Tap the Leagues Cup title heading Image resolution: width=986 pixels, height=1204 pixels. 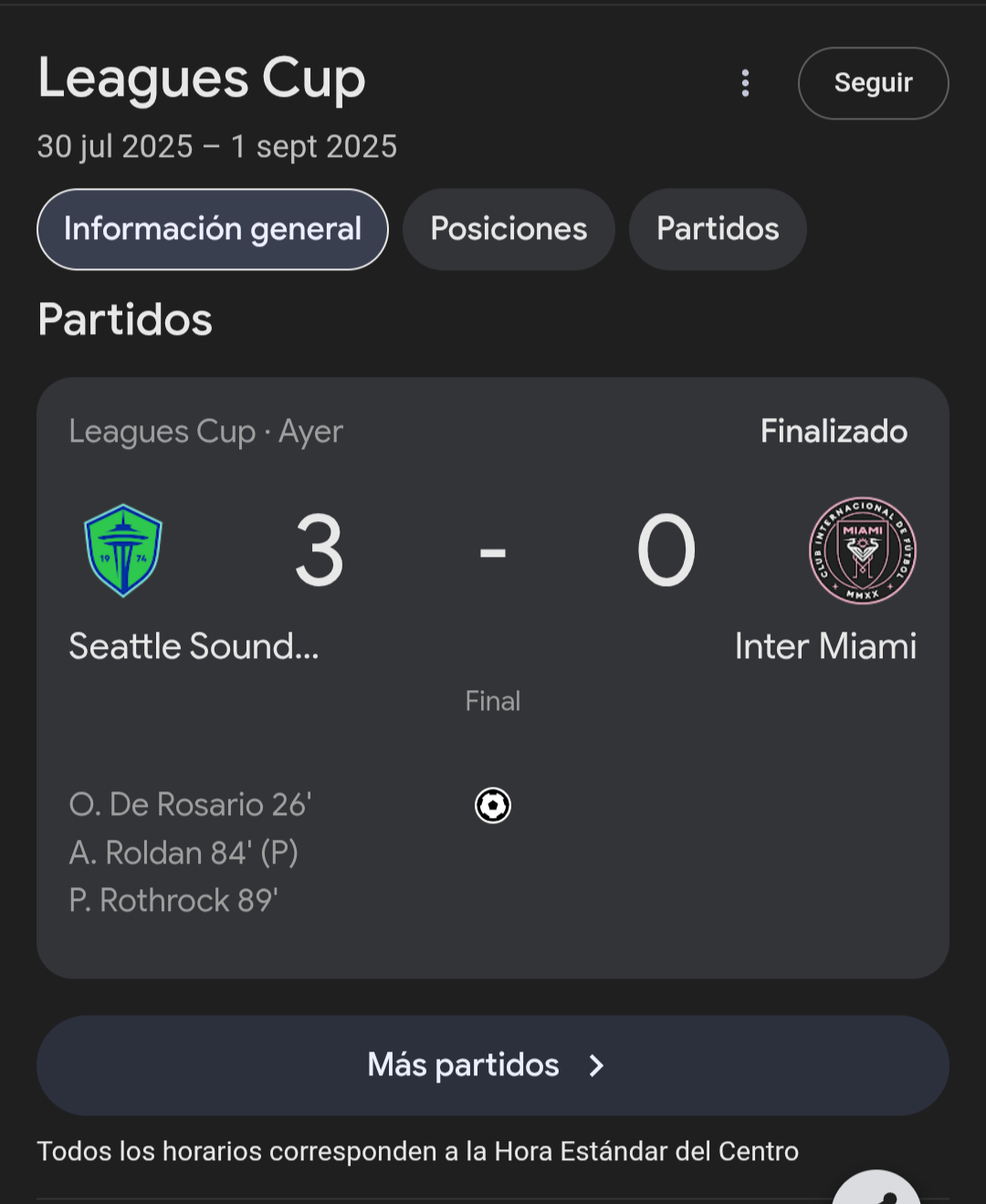pyautogui.click(x=202, y=79)
